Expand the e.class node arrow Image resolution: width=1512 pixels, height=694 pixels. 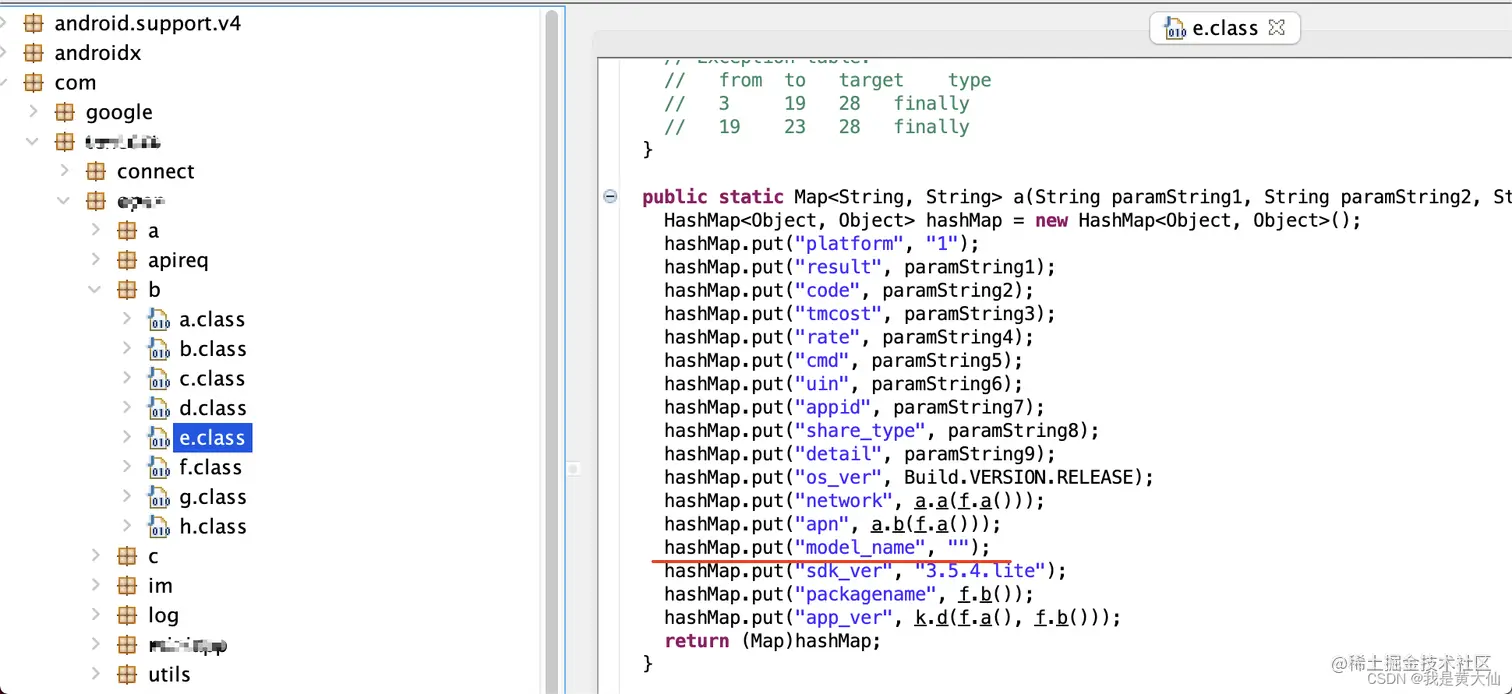(x=127, y=438)
